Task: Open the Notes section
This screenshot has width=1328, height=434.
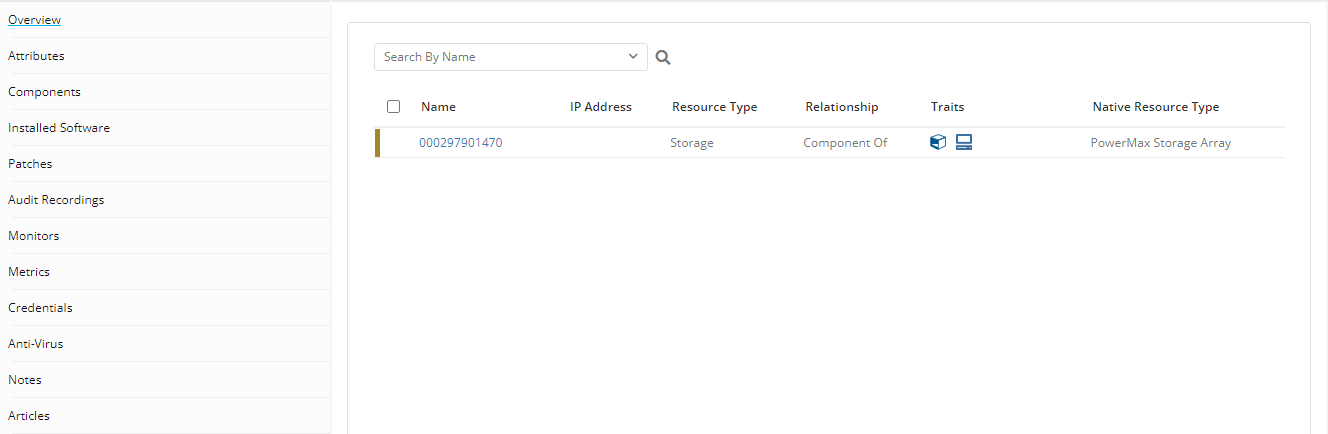Action: [x=25, y=380]
